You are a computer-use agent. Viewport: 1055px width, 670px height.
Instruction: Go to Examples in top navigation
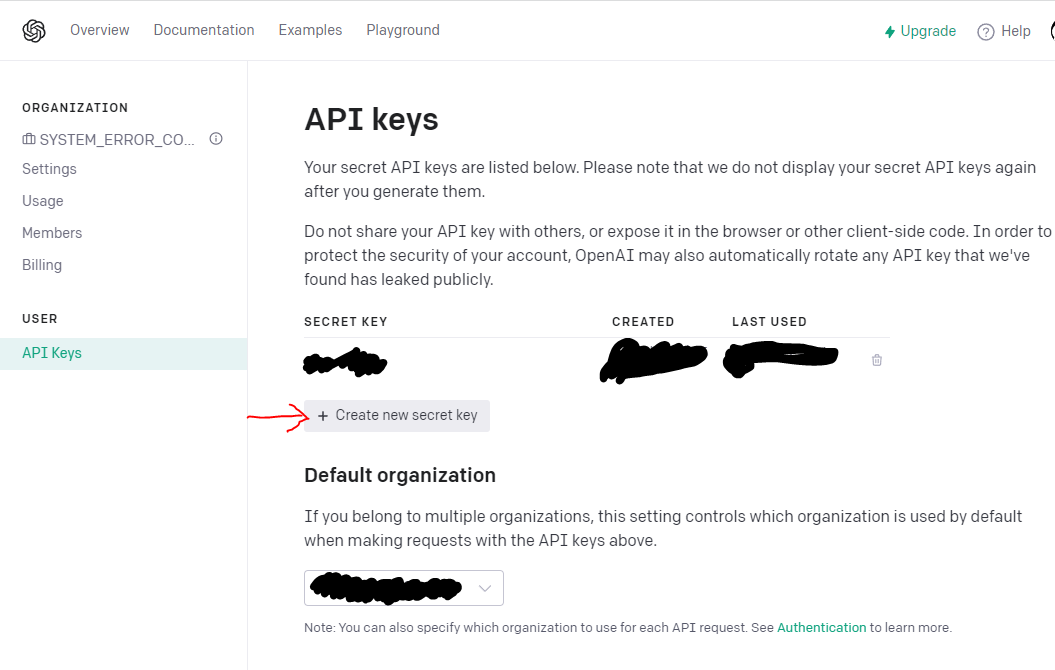click(310, 30)
